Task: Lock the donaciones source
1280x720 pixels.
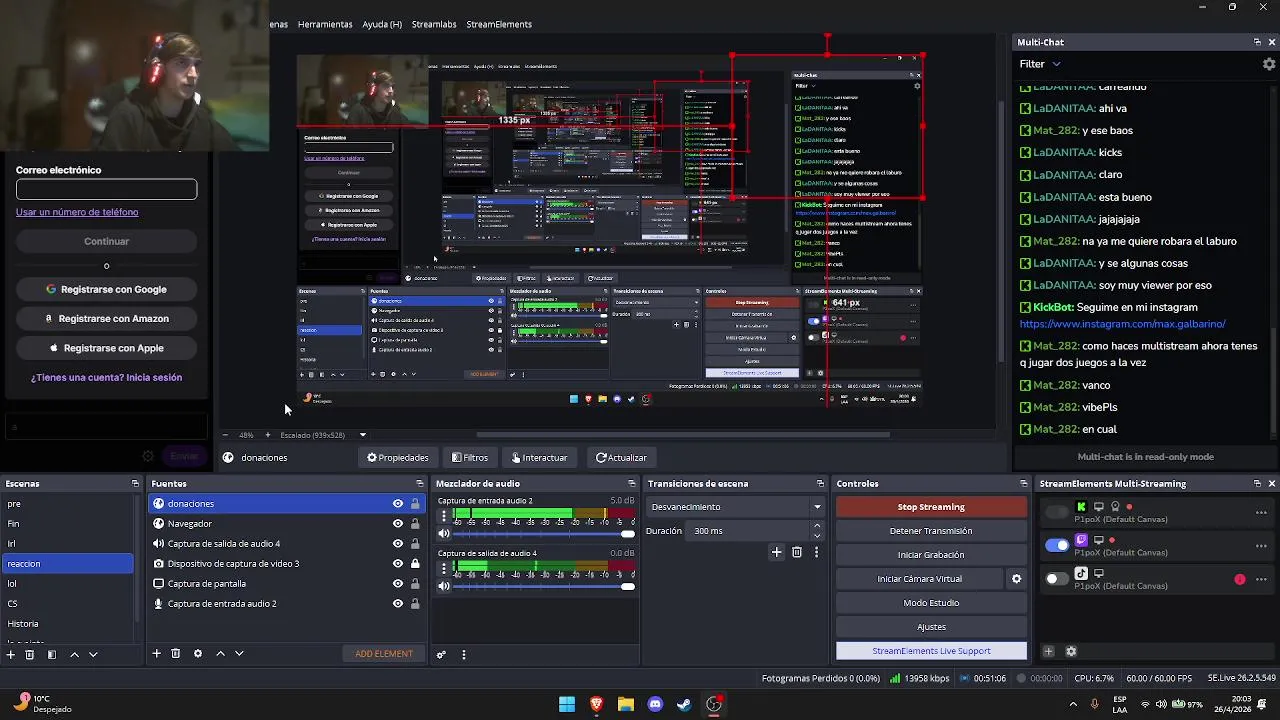Action: [x=415, y=504]
